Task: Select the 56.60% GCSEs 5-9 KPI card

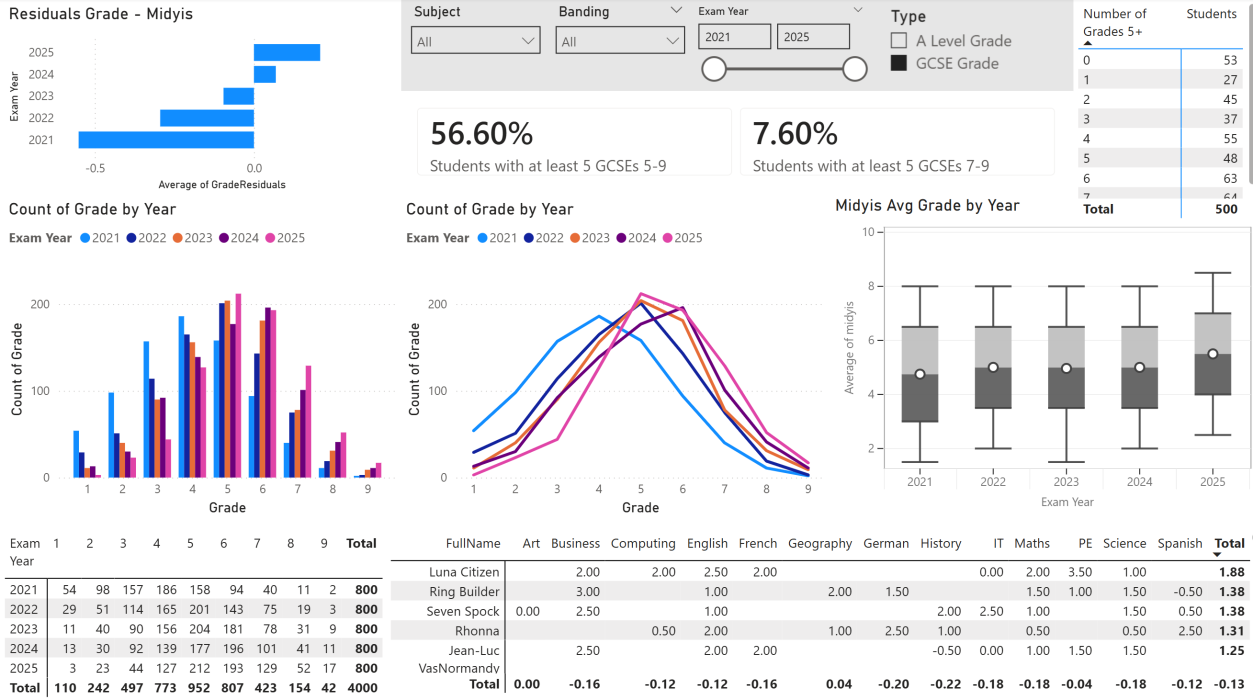Action: point(574,140)
